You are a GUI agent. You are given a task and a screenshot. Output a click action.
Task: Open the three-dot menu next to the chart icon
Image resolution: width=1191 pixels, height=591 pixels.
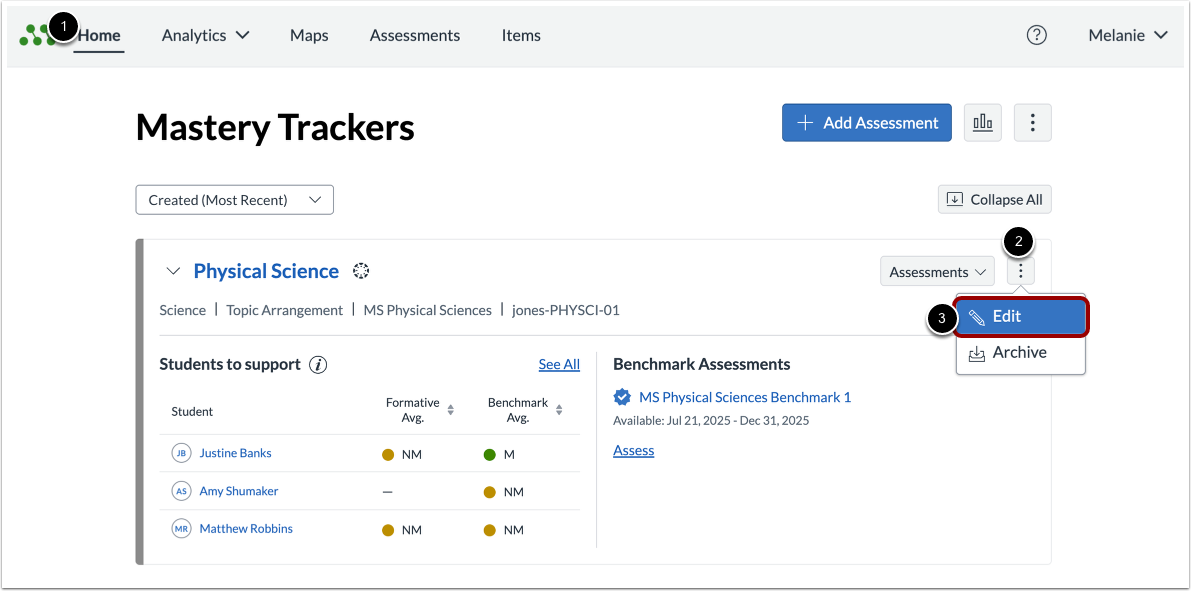click(1032, 122)
